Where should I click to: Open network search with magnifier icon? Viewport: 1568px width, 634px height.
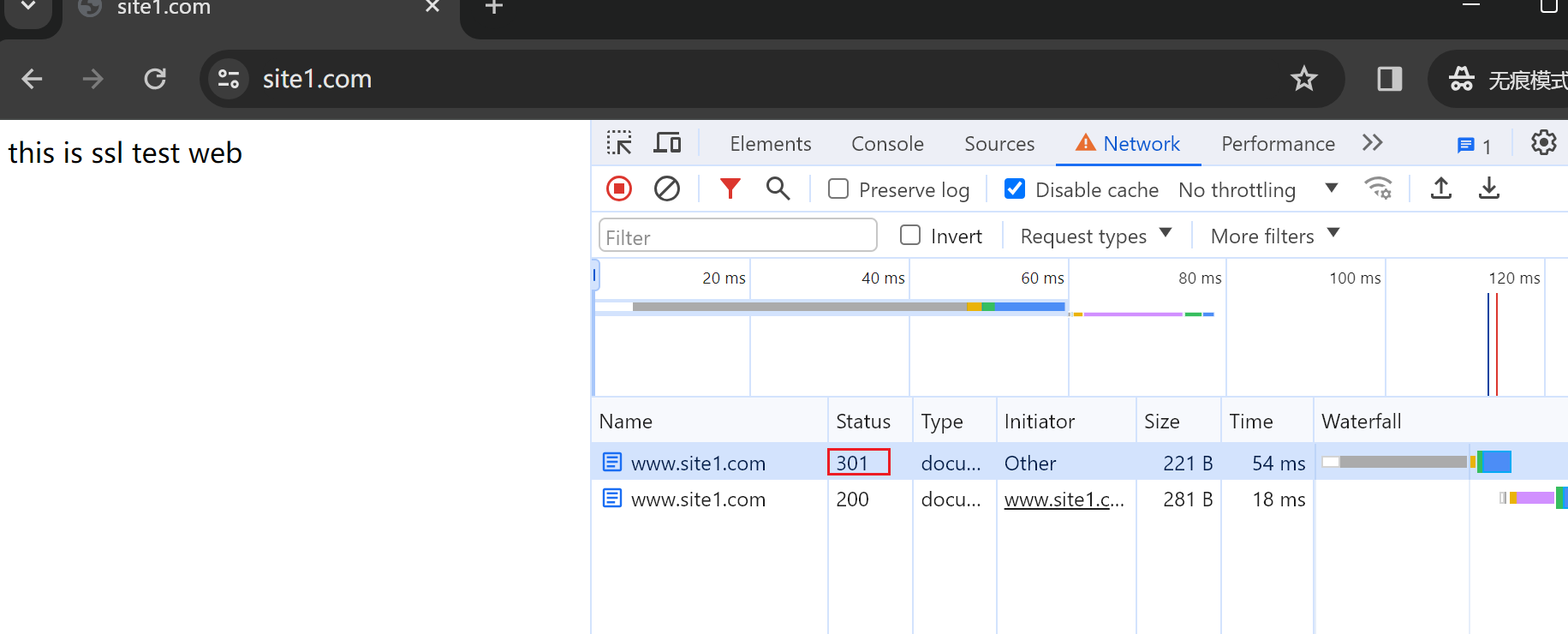[778, 188]
